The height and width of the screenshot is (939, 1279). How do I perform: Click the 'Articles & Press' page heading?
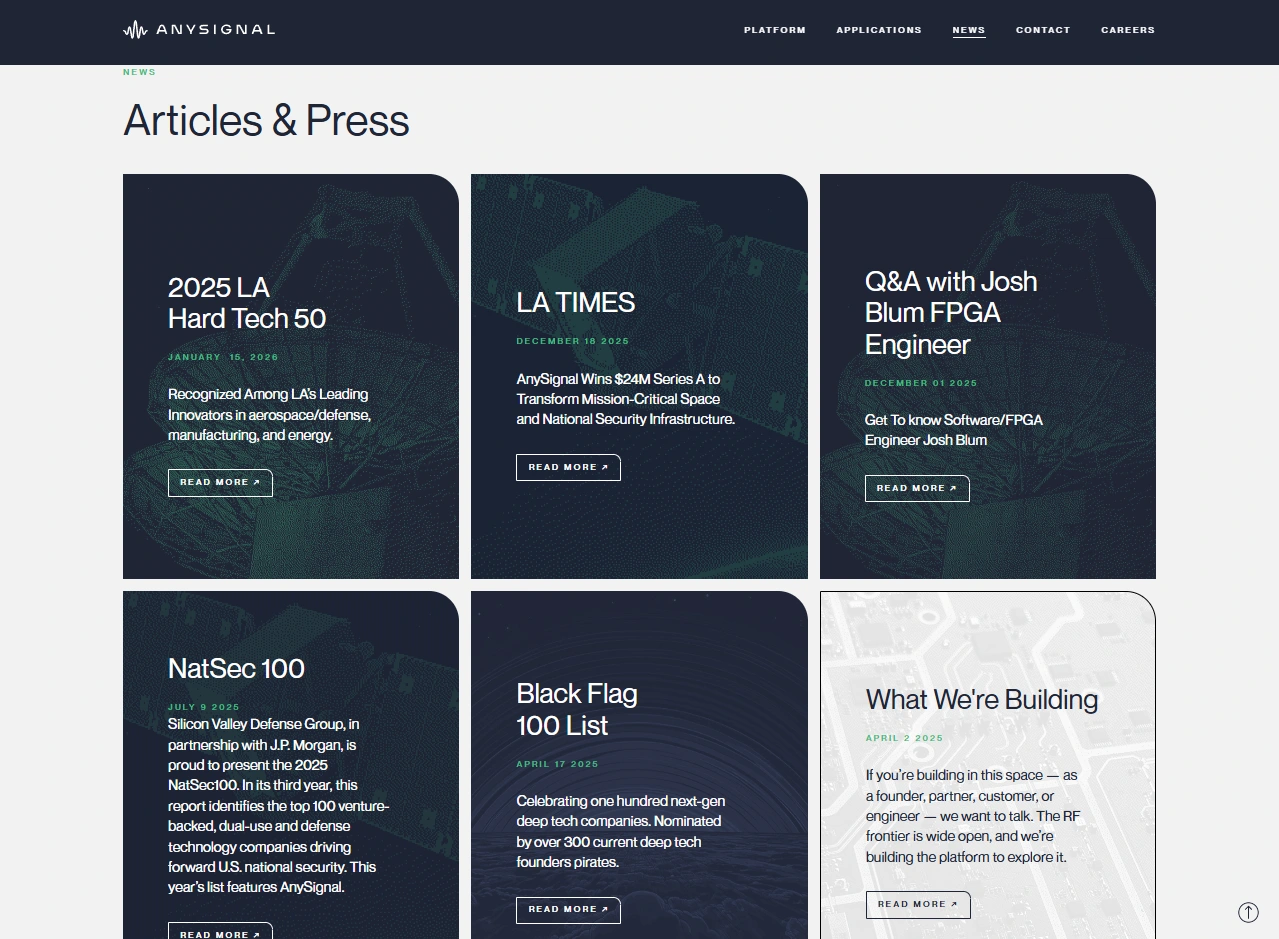coord(266,120)
